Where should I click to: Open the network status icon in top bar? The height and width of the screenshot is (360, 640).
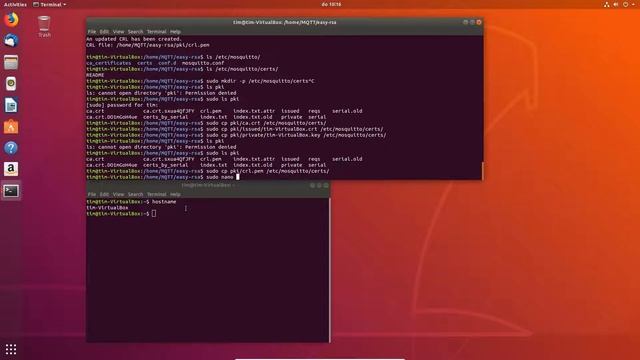(x=607, y=4)
